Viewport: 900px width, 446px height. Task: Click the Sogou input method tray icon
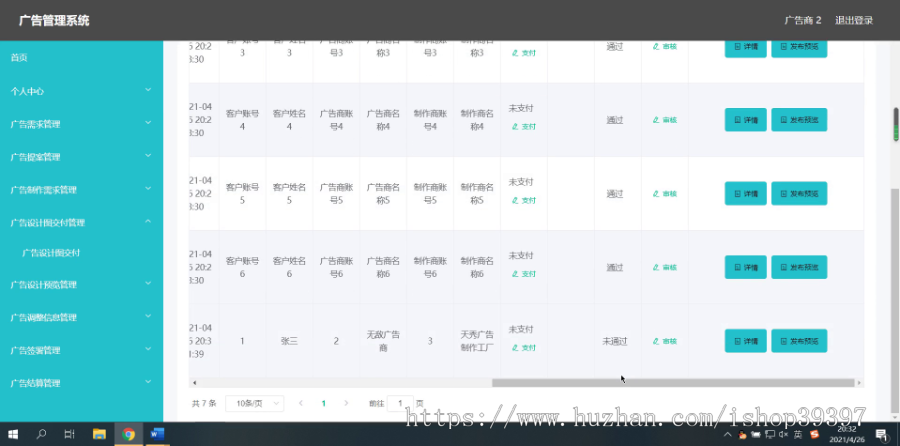click(815, 435)
